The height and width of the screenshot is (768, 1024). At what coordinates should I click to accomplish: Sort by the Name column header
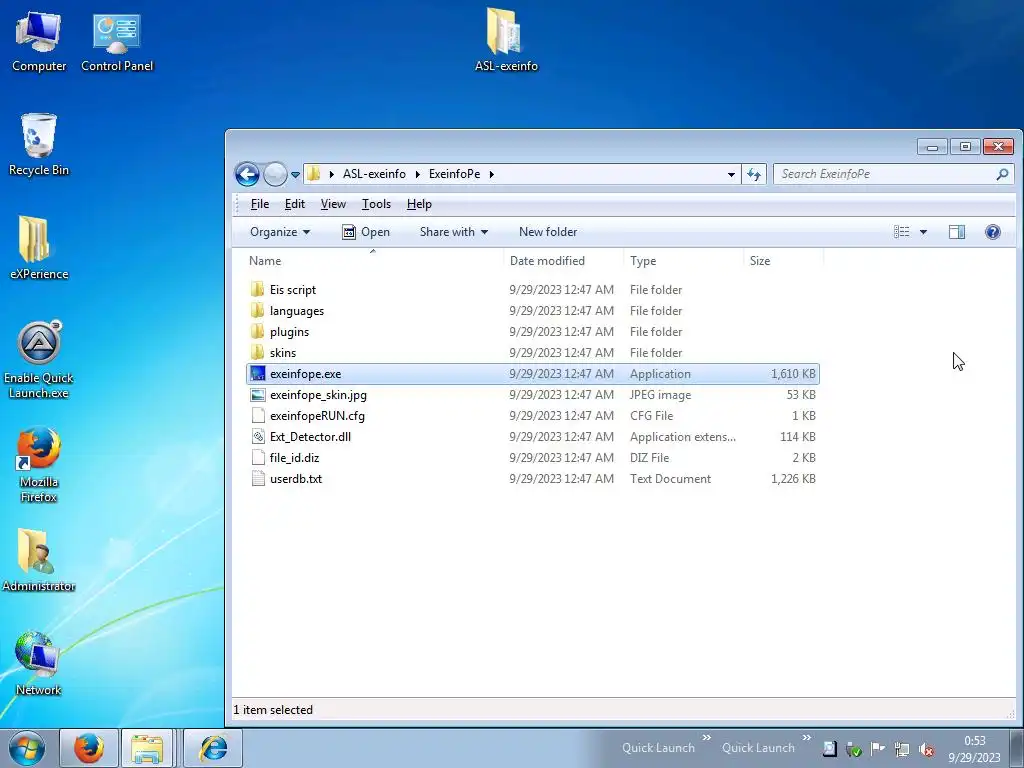pos(373,261)
